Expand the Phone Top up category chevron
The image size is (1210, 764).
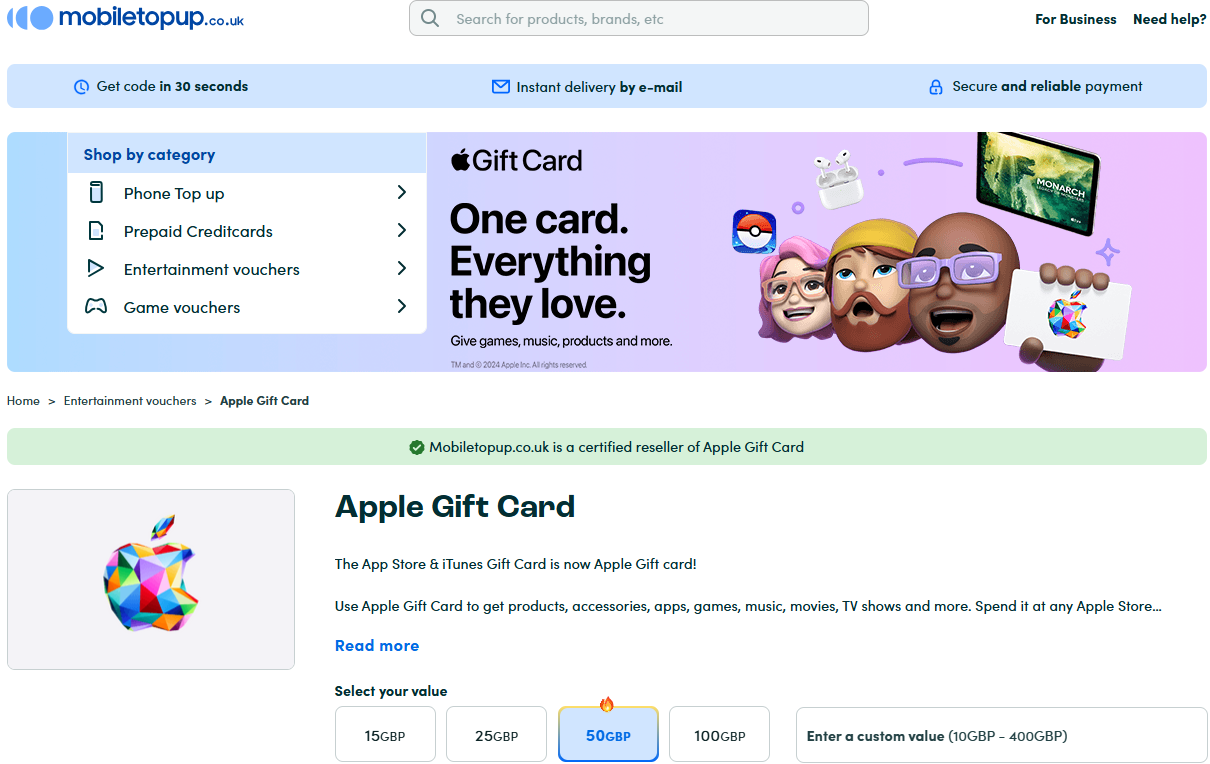(x=401, y=193)
